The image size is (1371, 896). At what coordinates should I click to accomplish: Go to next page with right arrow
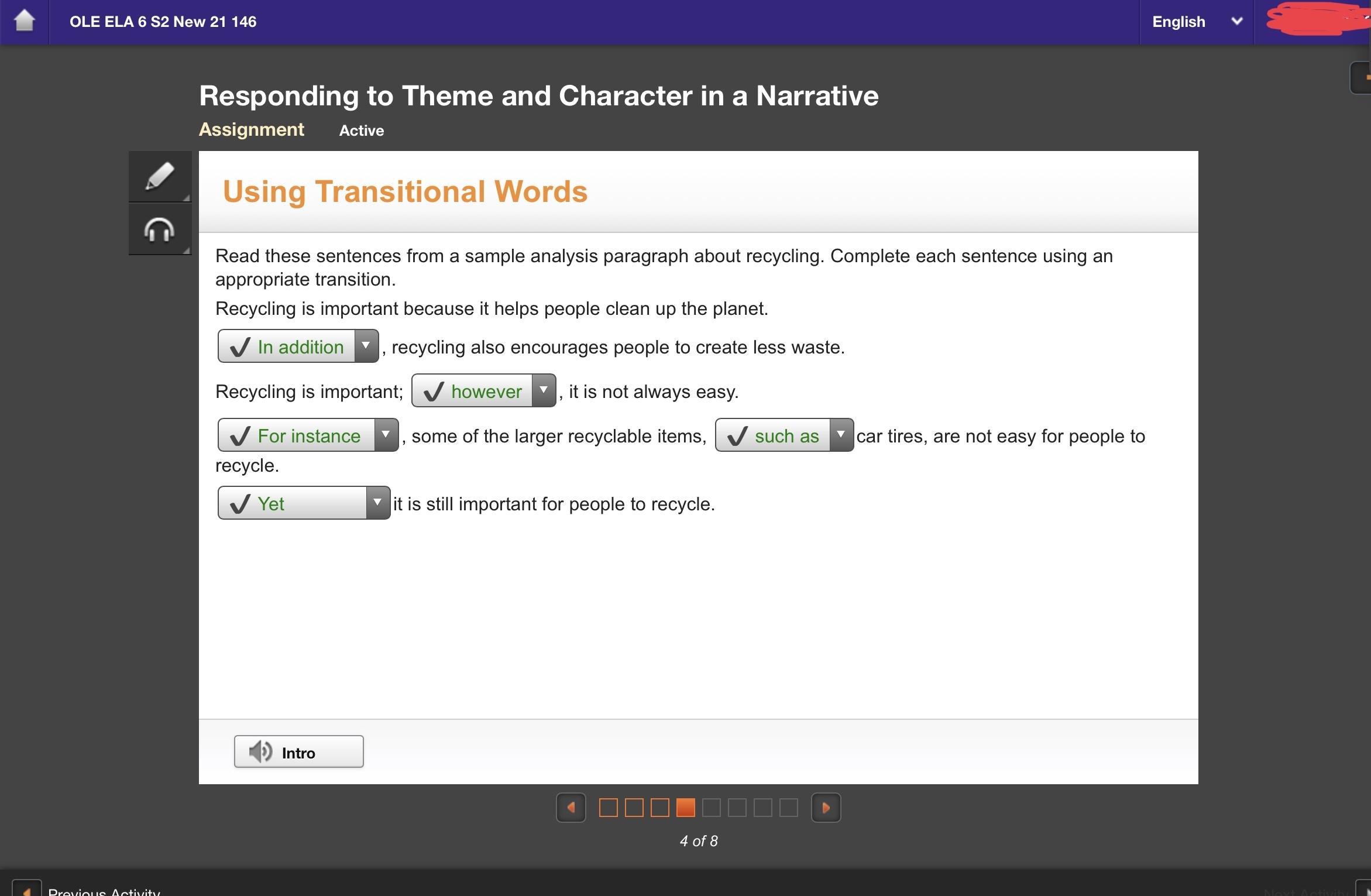(x=826, y=808)
